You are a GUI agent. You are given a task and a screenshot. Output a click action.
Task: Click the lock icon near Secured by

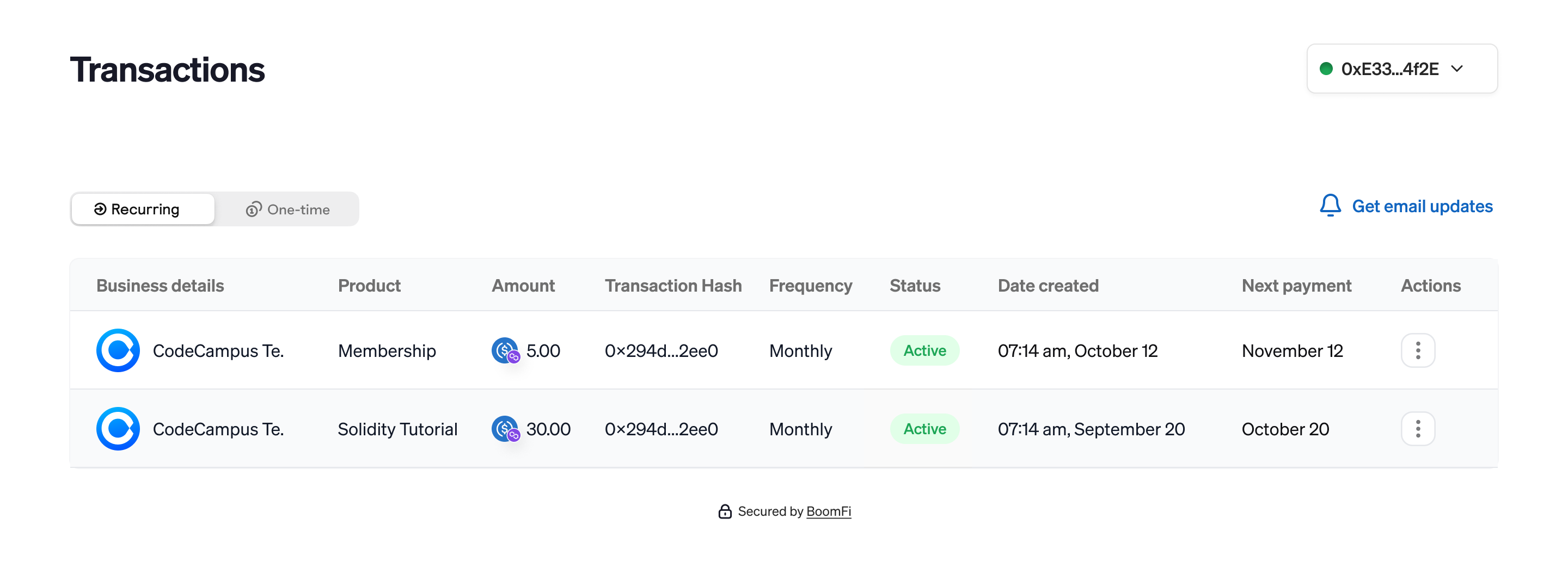pyautogui.click(x=724, y=511)
